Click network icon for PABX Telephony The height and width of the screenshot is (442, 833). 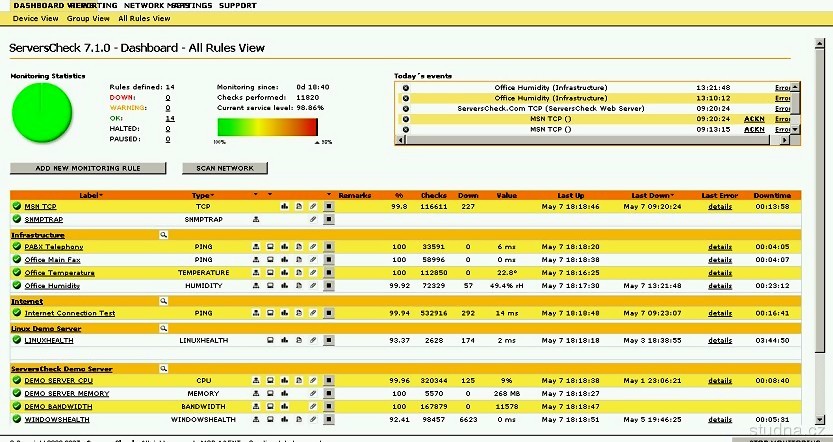coord(256,246)
